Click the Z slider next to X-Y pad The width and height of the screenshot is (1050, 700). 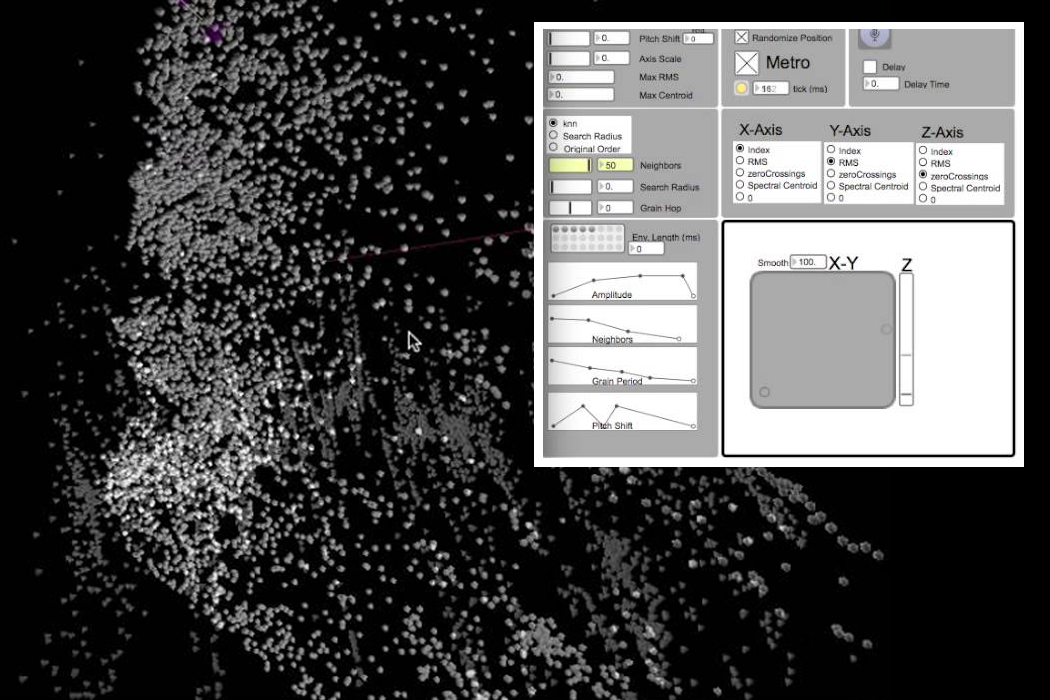907,340
